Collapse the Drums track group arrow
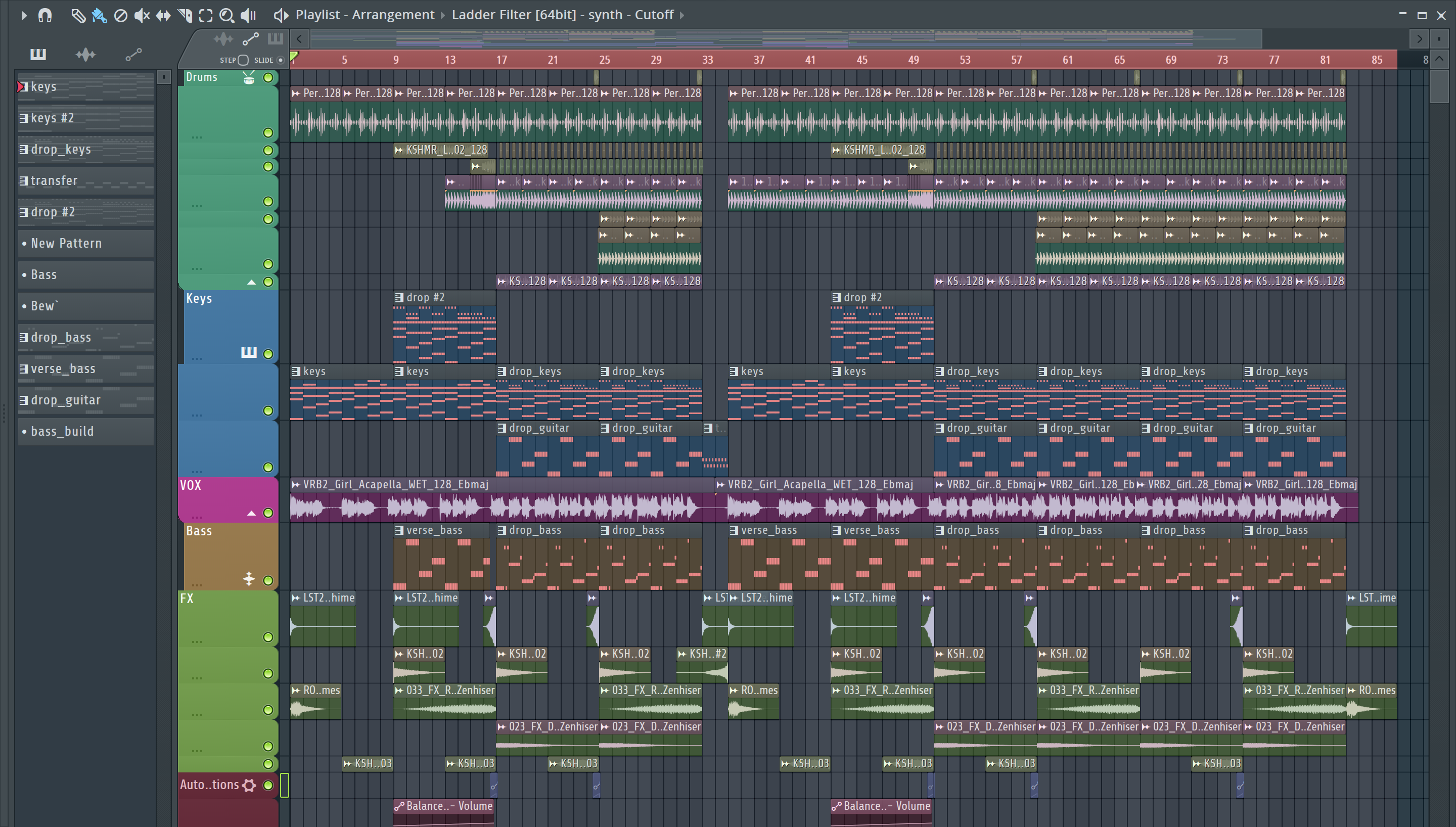 pyautogui.click(x=251, y=282)
